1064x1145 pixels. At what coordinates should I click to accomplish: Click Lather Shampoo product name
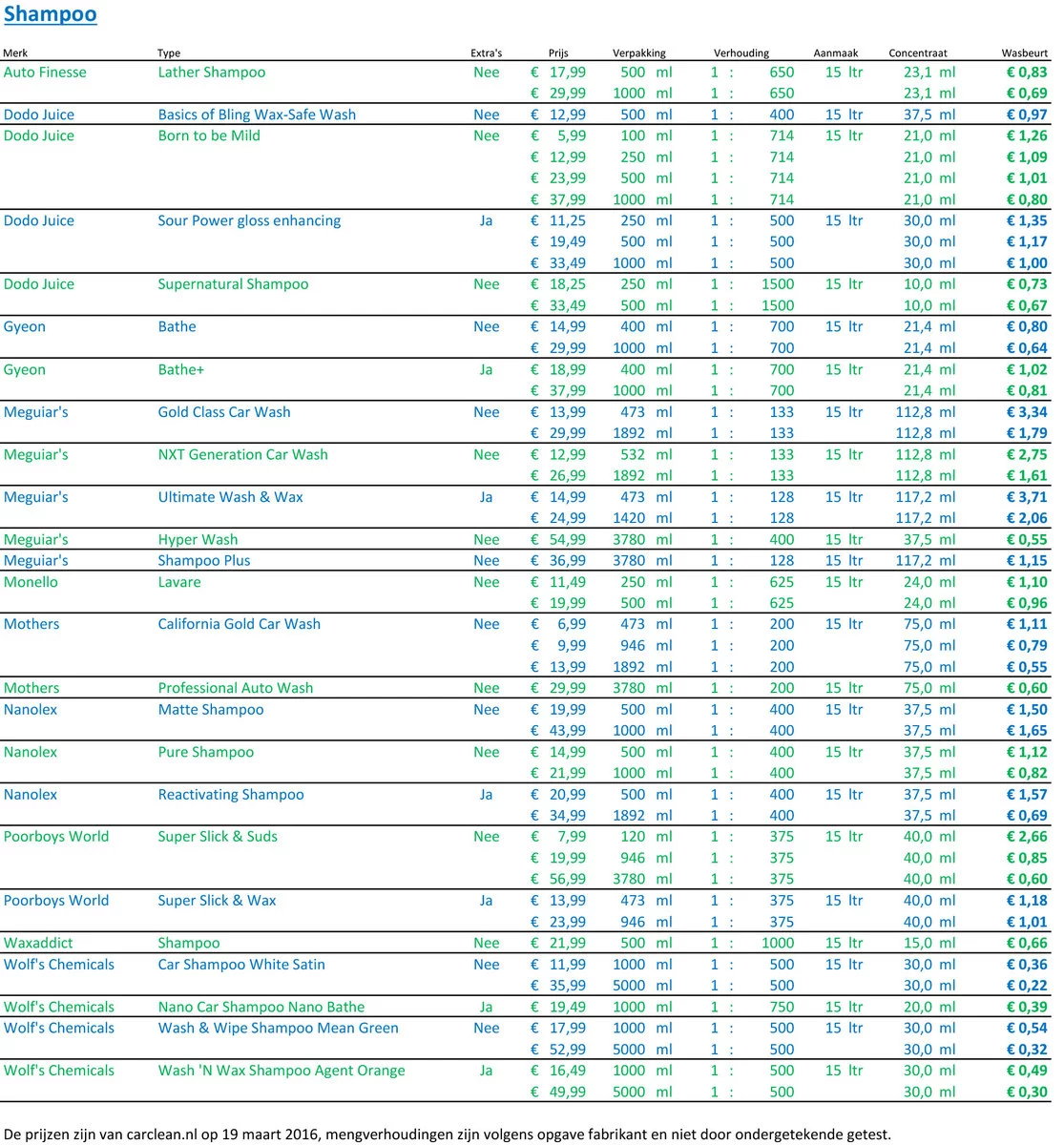[212, 73]
